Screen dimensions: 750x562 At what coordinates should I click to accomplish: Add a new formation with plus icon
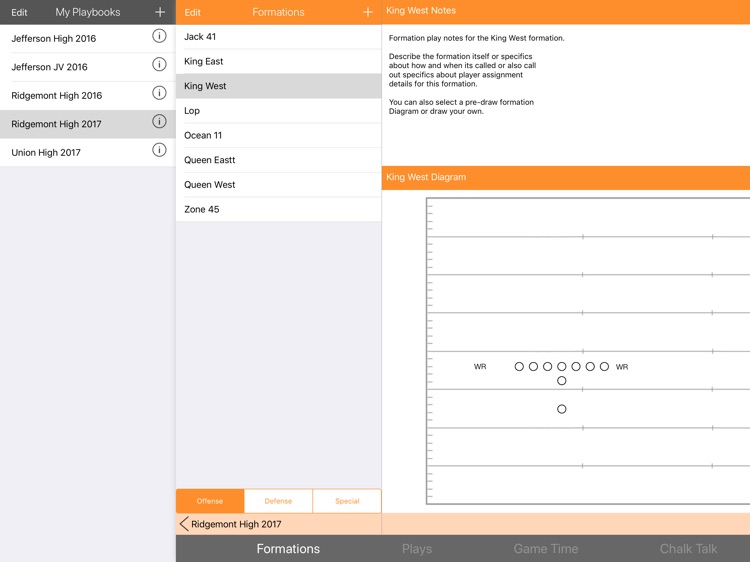(x=368, y=12)
